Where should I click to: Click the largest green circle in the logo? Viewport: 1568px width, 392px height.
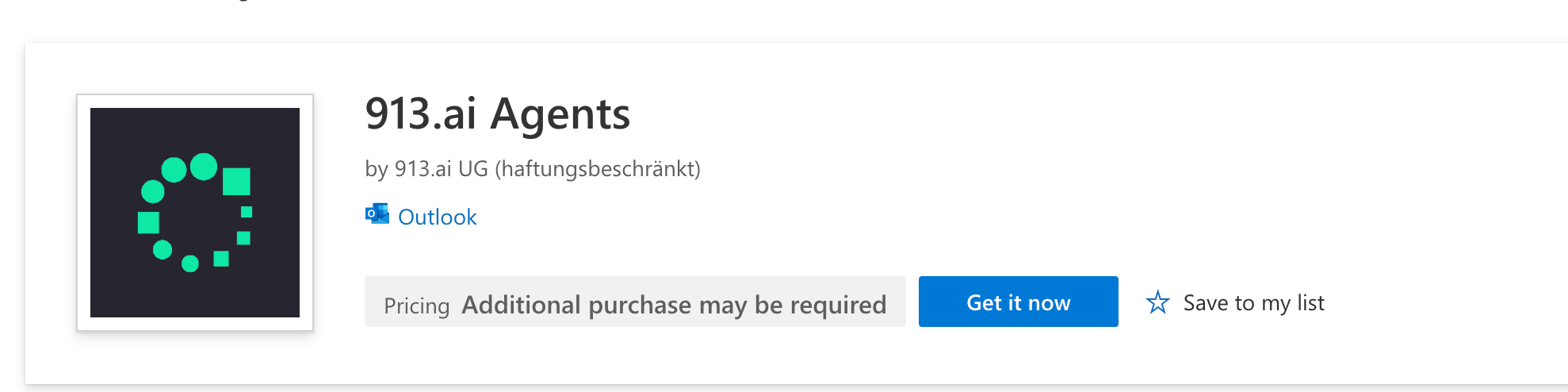point(204,167)
